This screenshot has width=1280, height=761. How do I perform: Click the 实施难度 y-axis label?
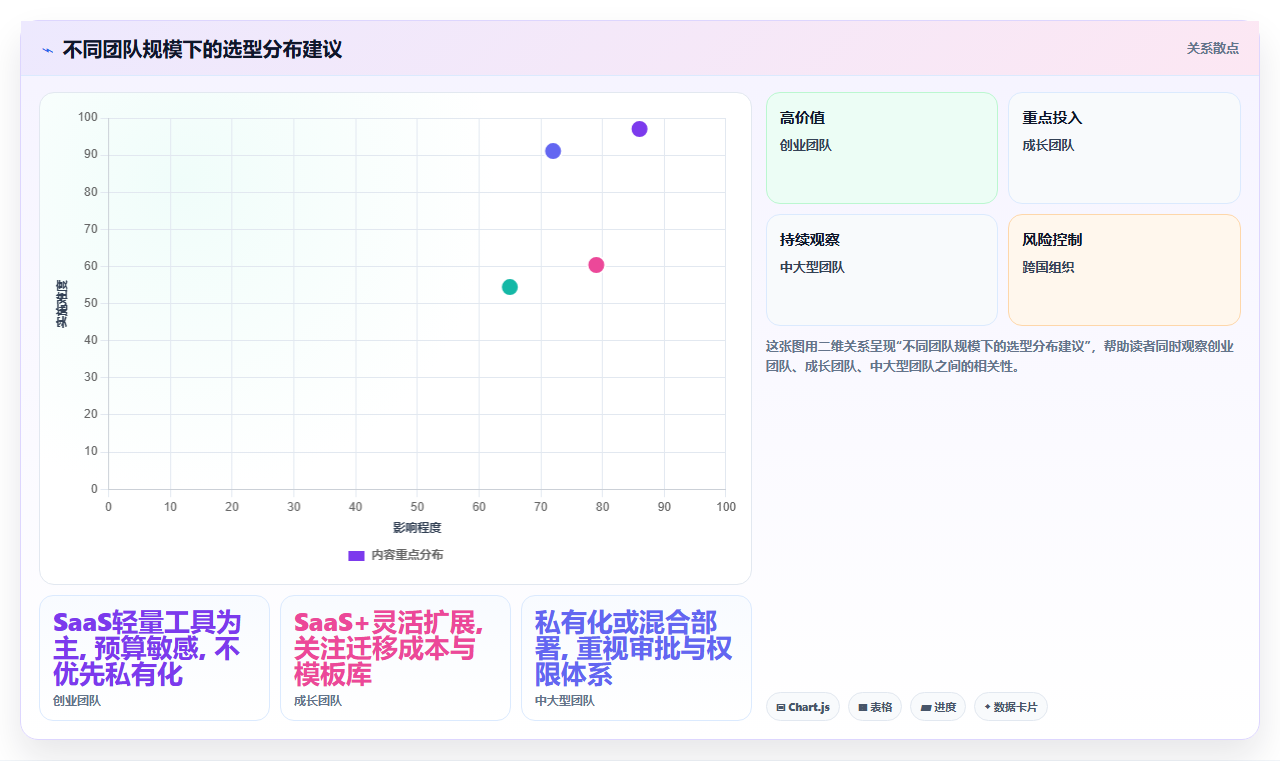tap(62, 304)
